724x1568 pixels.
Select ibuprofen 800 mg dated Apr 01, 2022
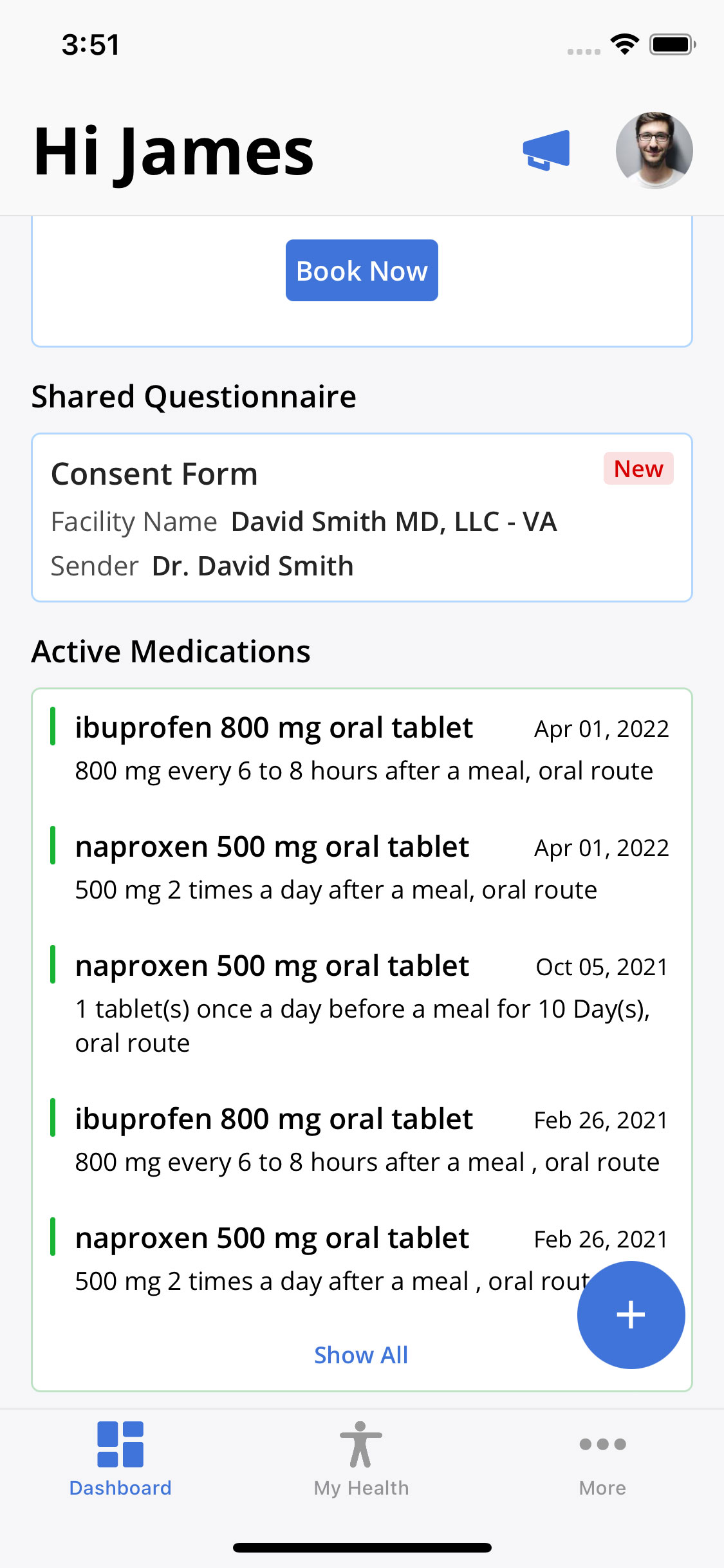click(360, 748)
